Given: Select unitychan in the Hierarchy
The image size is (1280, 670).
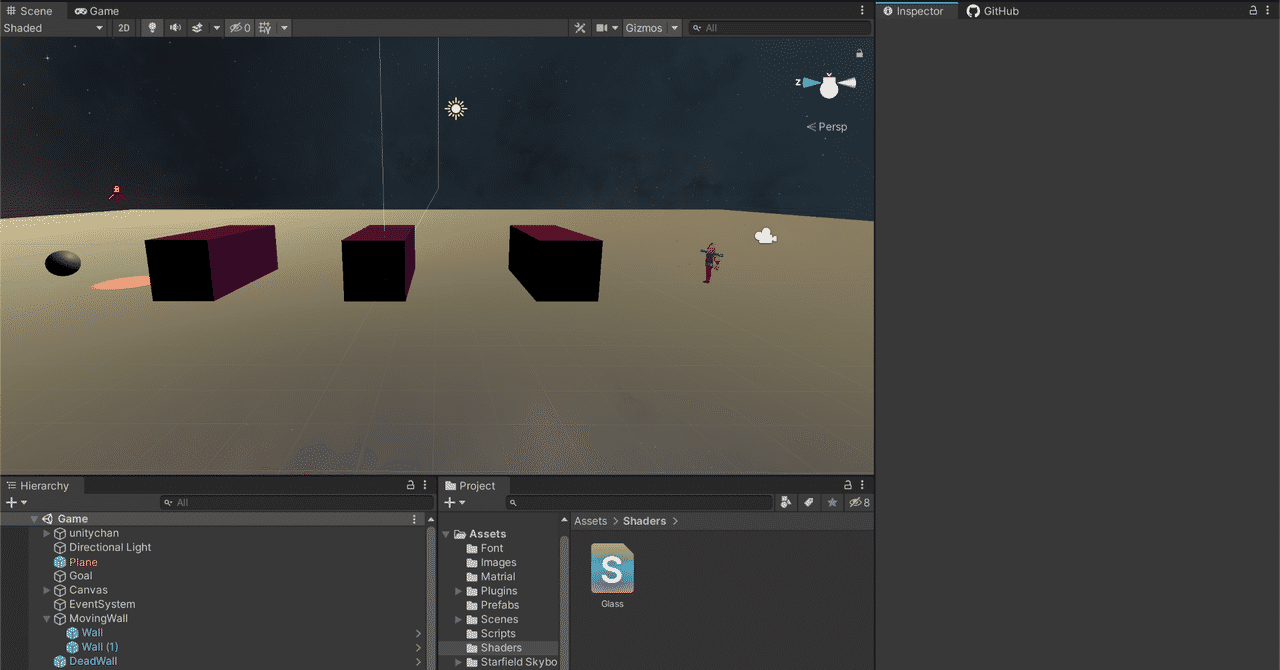Looking at the screenshot, I should pos(94,534).
